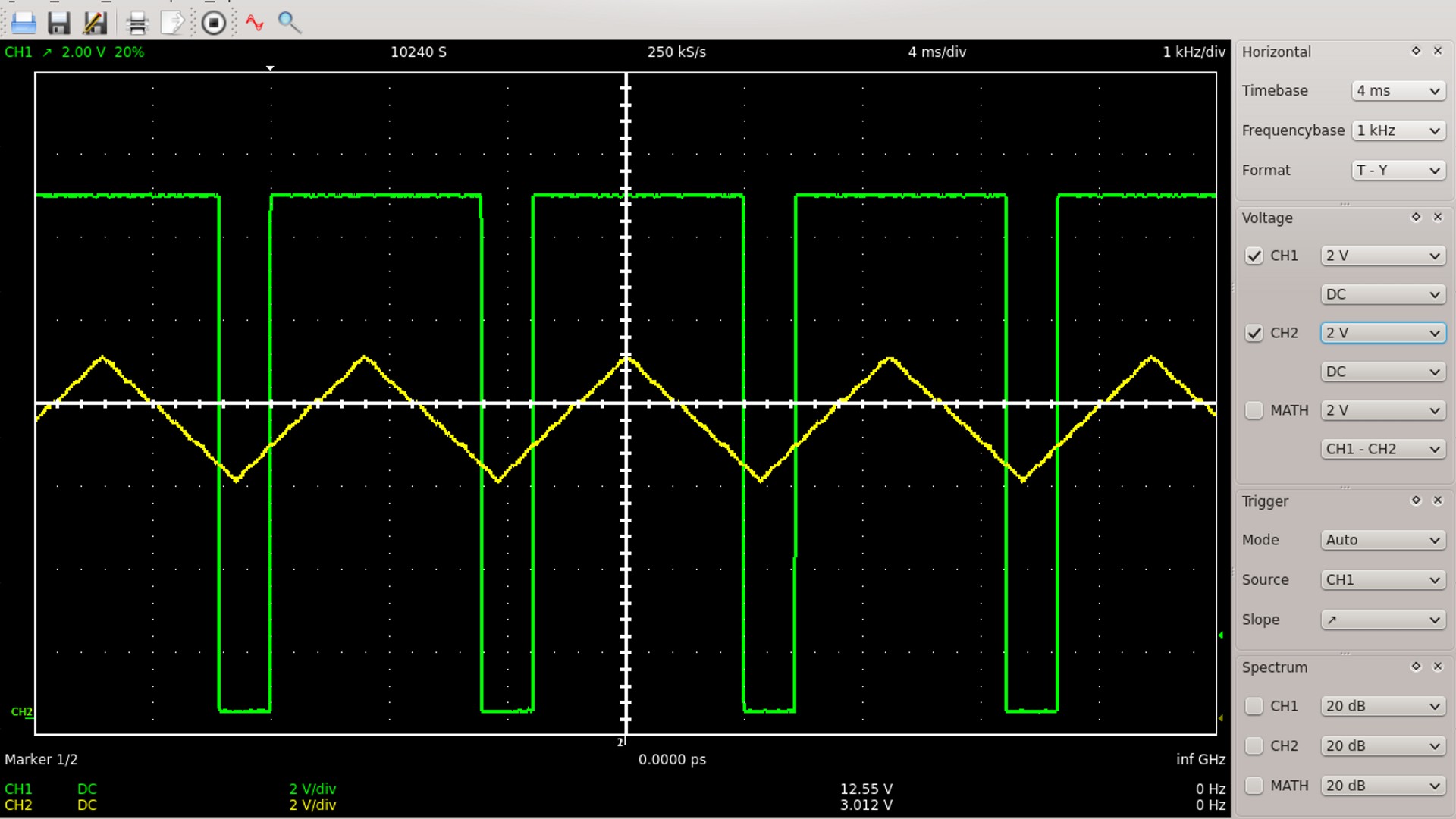This screenshot has height=819, width=1456.
Task: Float the Horizontal panel with diamond icon
Action: pos(1415,51)
